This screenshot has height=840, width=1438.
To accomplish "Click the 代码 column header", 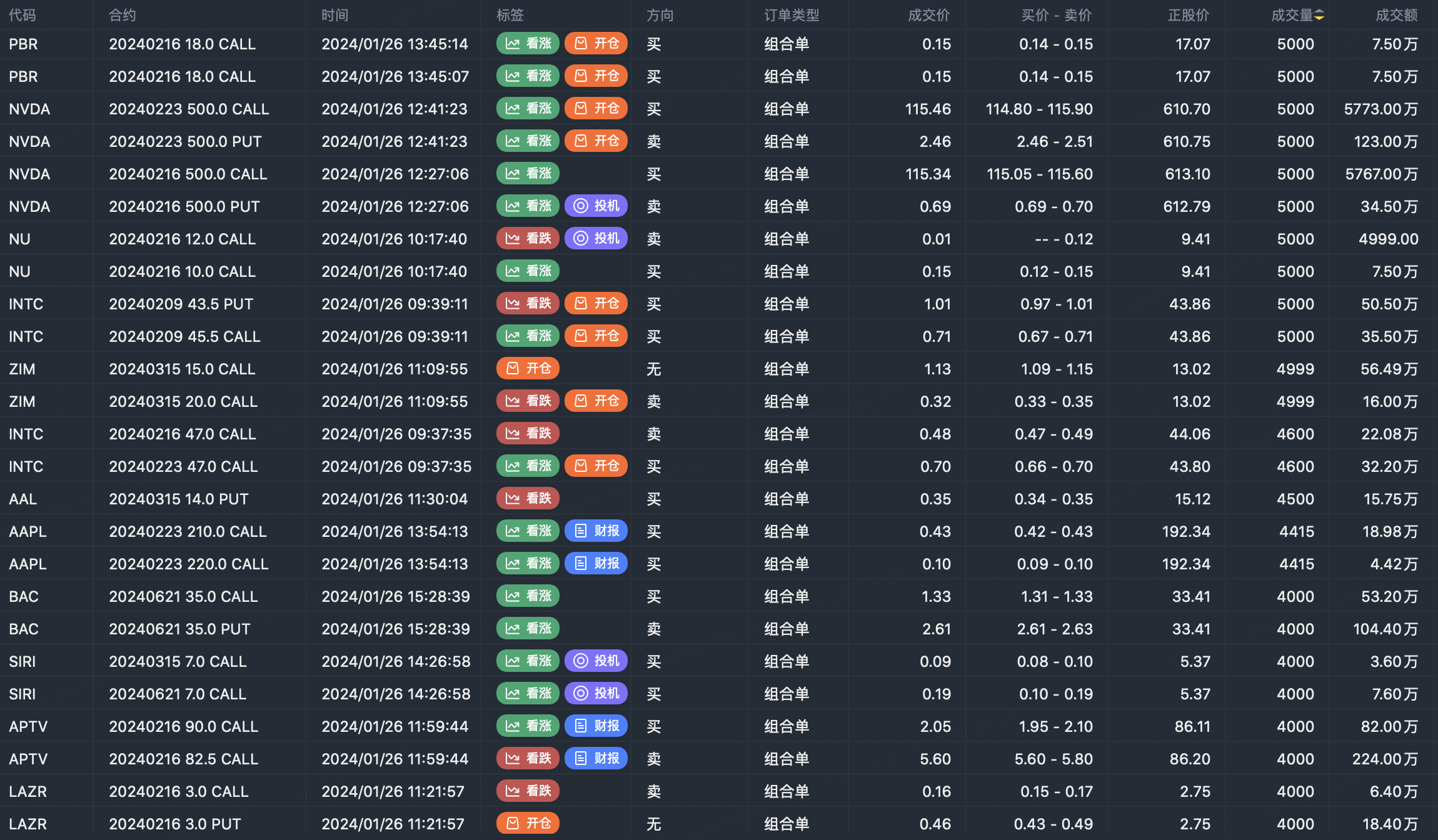I will 23,15.
